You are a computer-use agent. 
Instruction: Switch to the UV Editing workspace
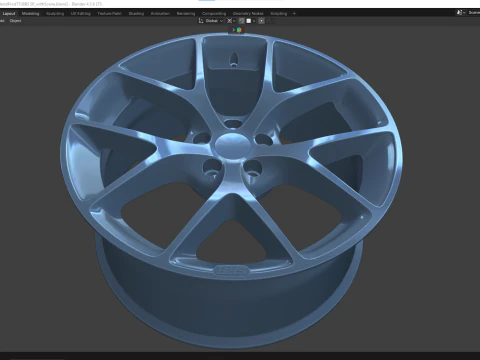coord(81,14)
